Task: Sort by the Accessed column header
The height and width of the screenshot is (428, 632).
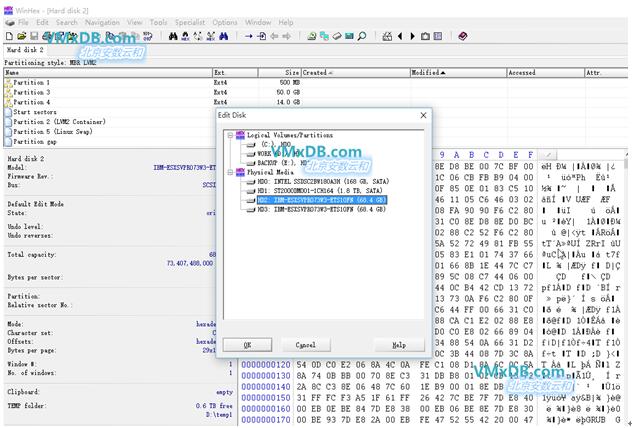Action: 545,73
